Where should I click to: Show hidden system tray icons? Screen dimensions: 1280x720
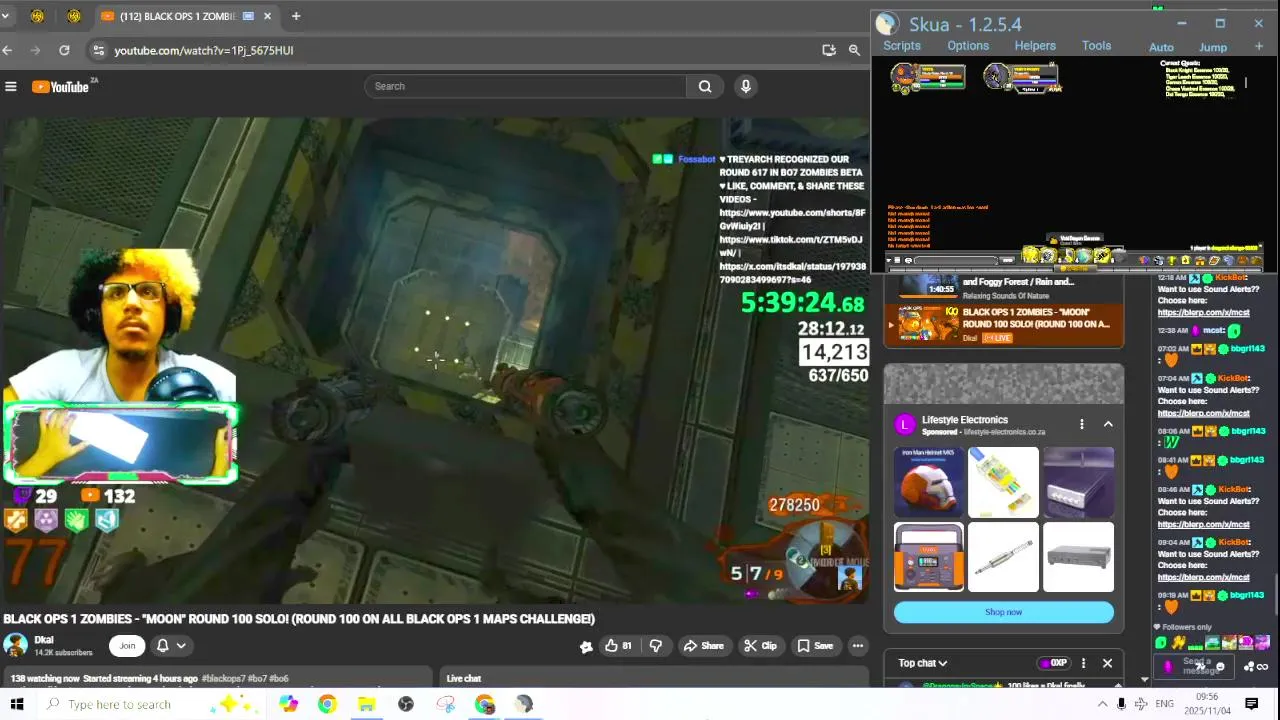[x=1101, y=704]
